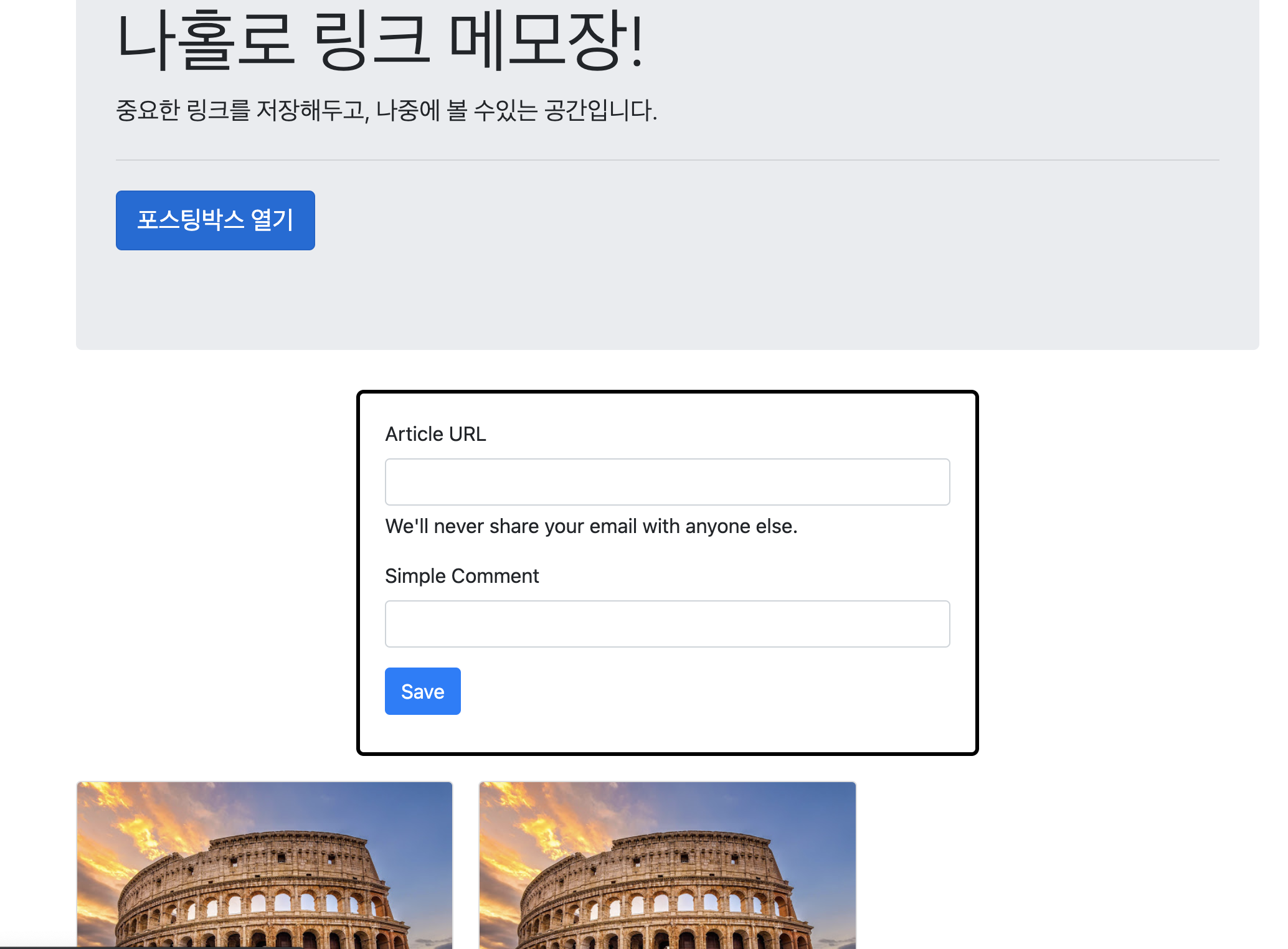Focus the Article URL input field
1288x949 pixels.
(x=667, y=482)
